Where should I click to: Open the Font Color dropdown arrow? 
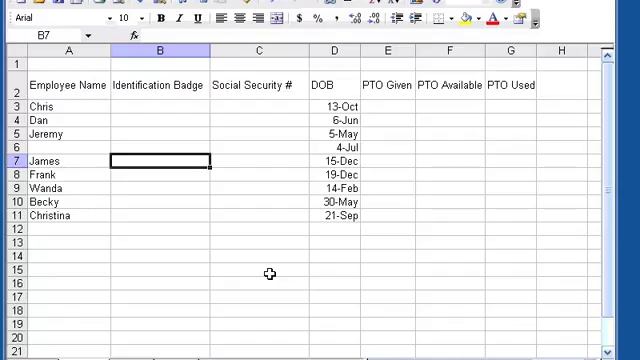tap(506, 18)
